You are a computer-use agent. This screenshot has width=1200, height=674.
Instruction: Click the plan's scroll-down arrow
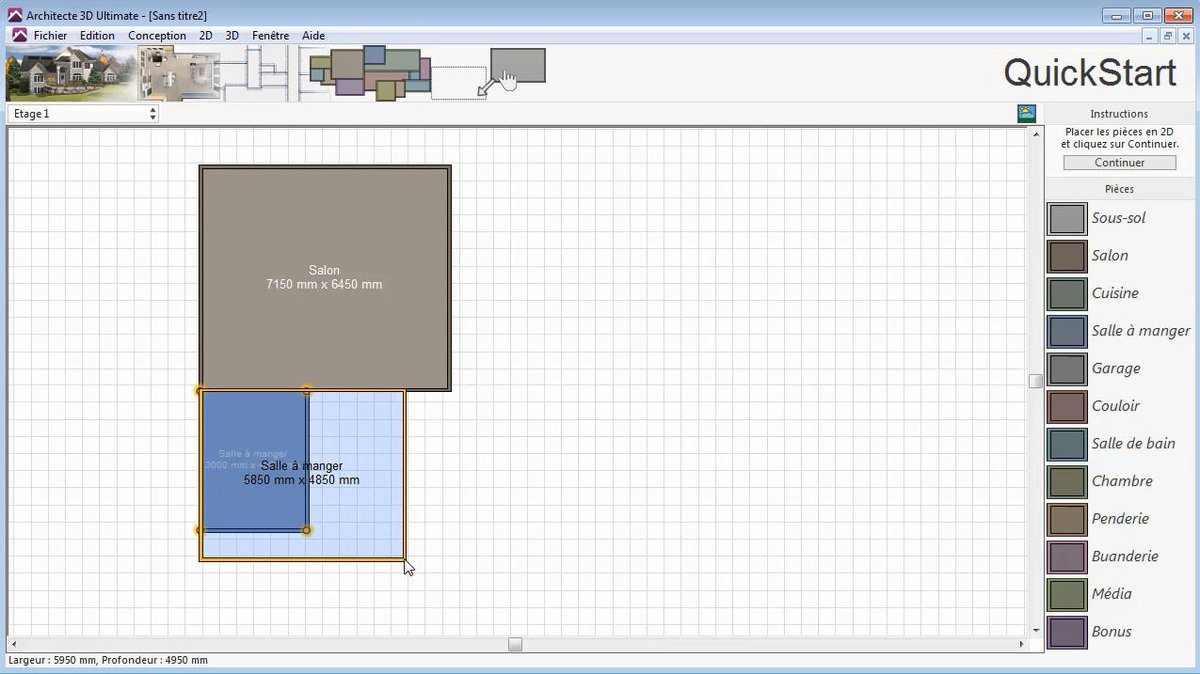[x=1036, y=631]
